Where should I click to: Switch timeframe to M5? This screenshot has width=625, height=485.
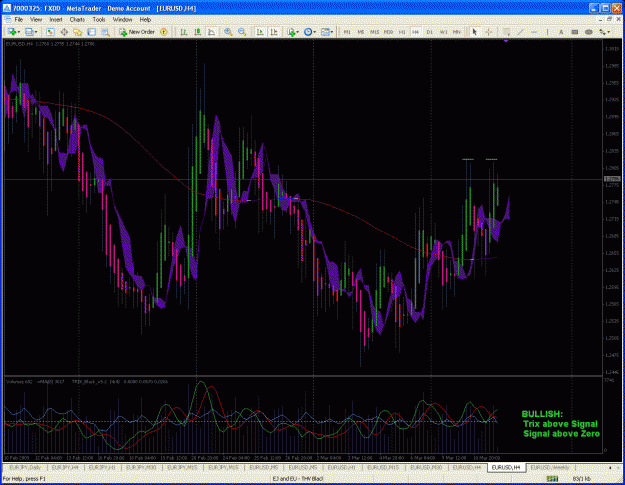pos(361,32)
